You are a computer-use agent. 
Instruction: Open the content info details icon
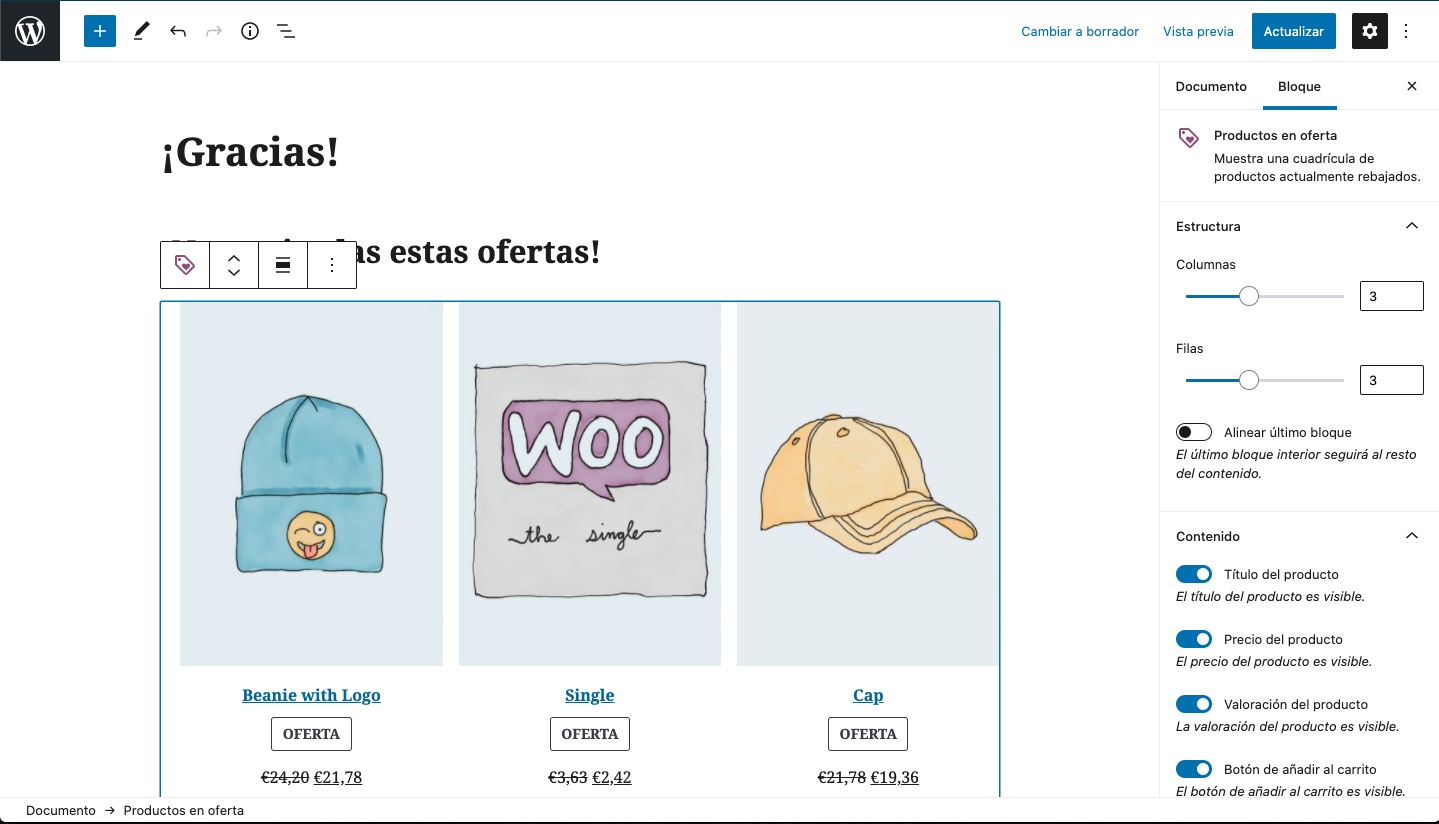pyautogui.click(x=250, y=31)
